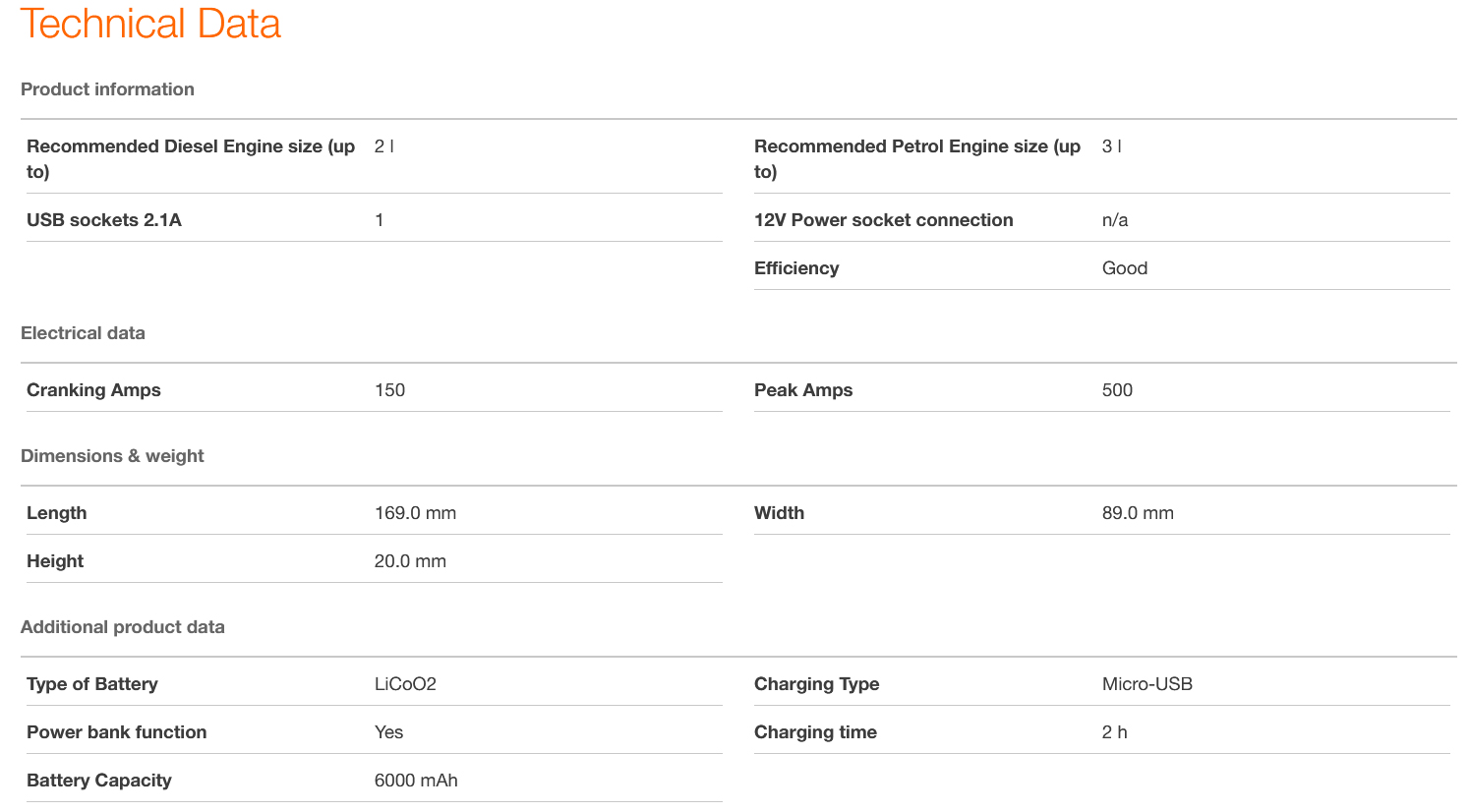Click the Width value 89.0 mm
This screenshot has height=812, width=1470.
1138,513
